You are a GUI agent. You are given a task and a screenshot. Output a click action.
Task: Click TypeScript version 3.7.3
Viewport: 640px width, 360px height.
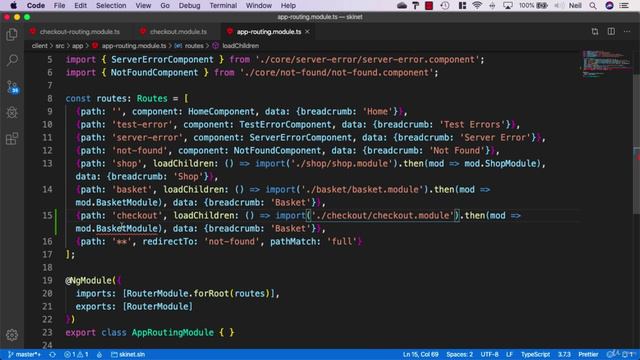[564, 354]
